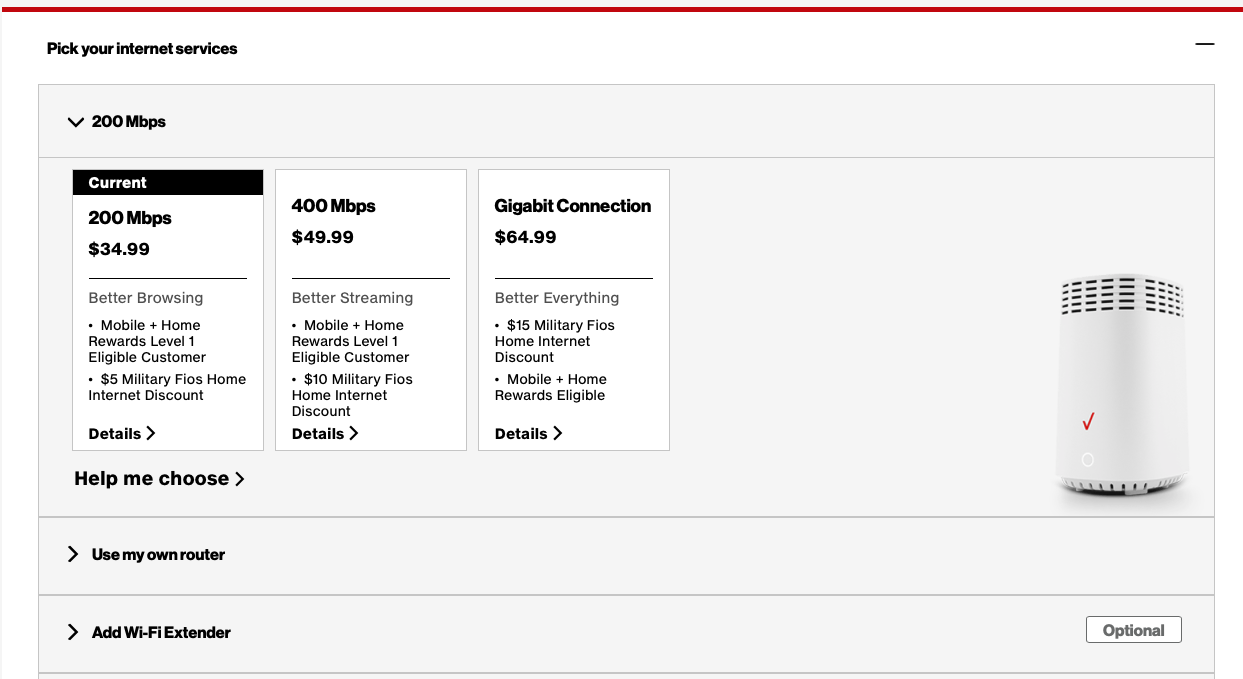Open Details for the 400 Mbps plan

325,433
